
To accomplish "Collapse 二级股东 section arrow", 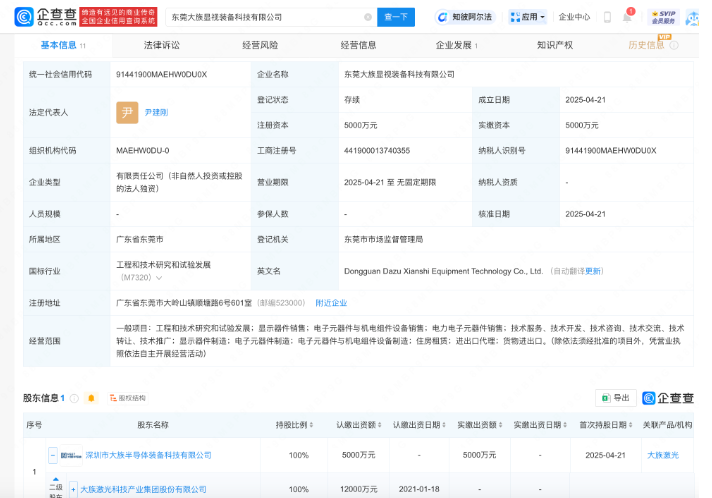I will pos(56,479).
